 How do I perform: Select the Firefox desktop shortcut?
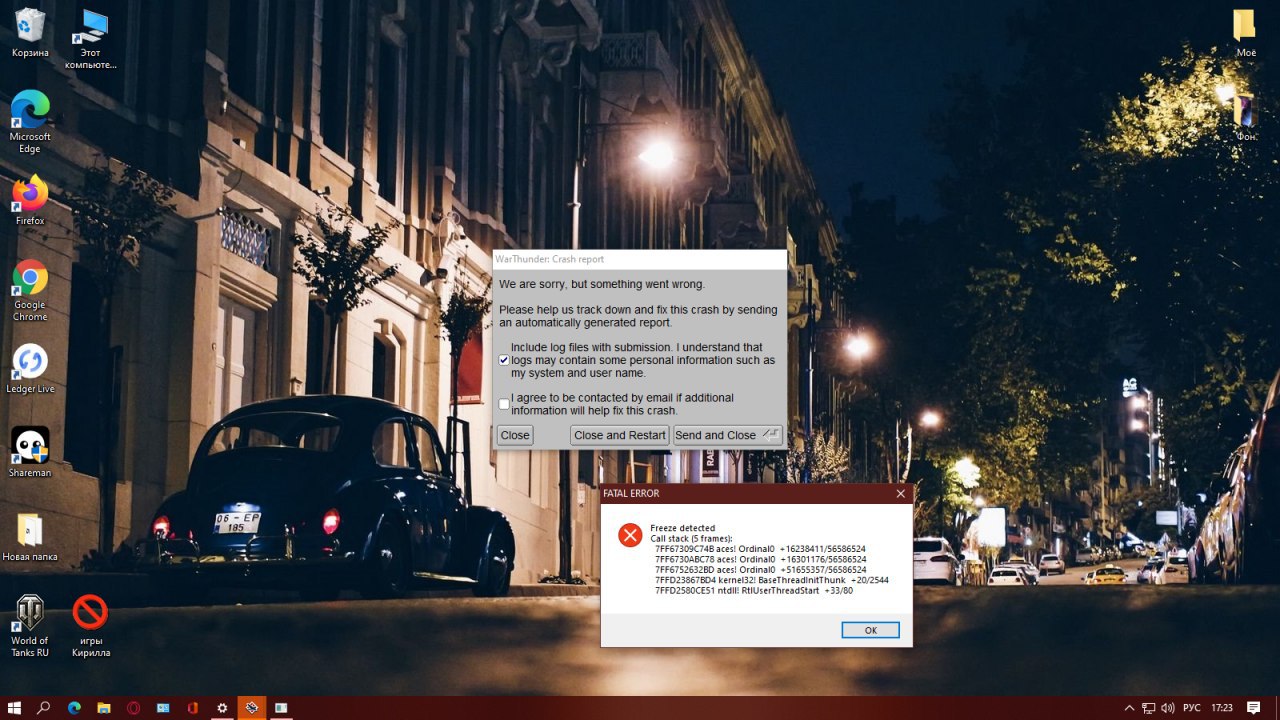click(30, 200)
